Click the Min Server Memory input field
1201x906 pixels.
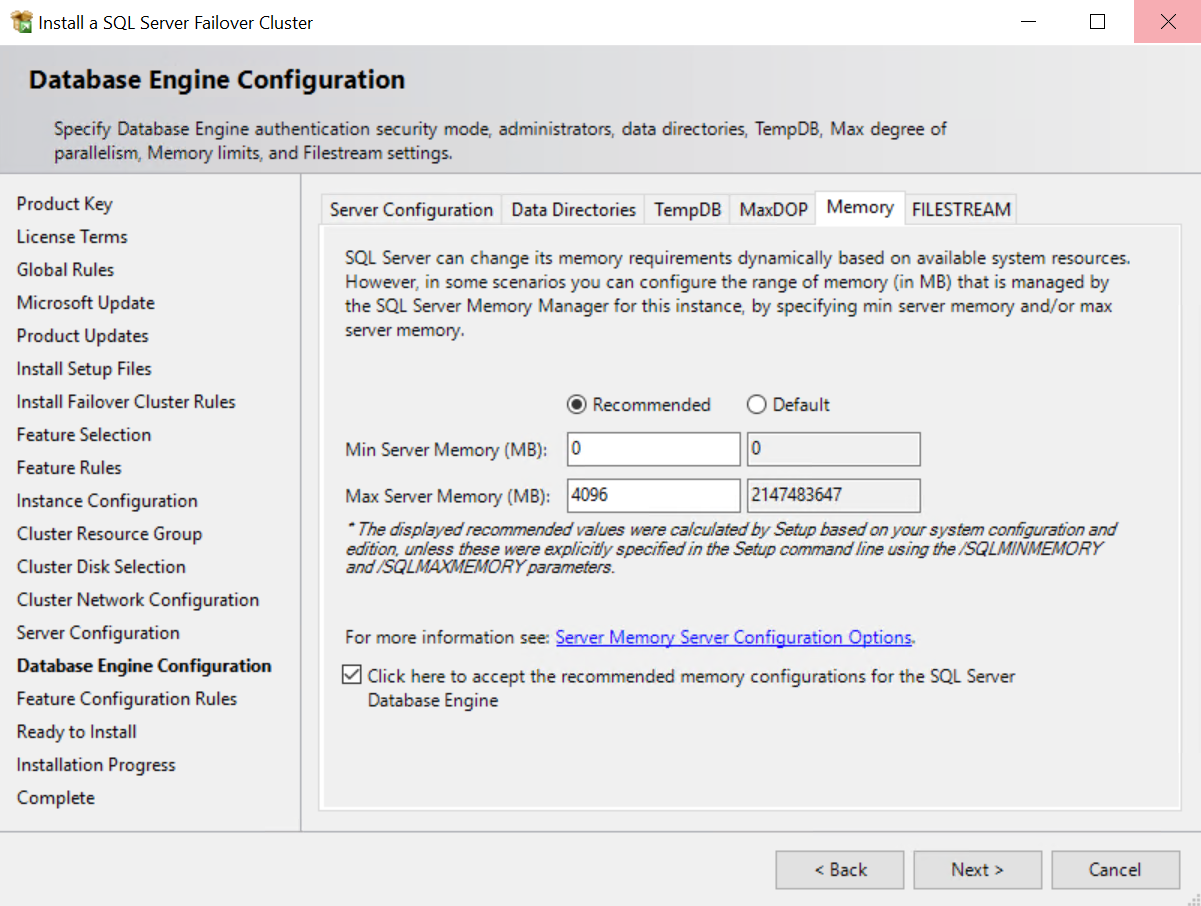pyautogui.click(x=652, y=449)
